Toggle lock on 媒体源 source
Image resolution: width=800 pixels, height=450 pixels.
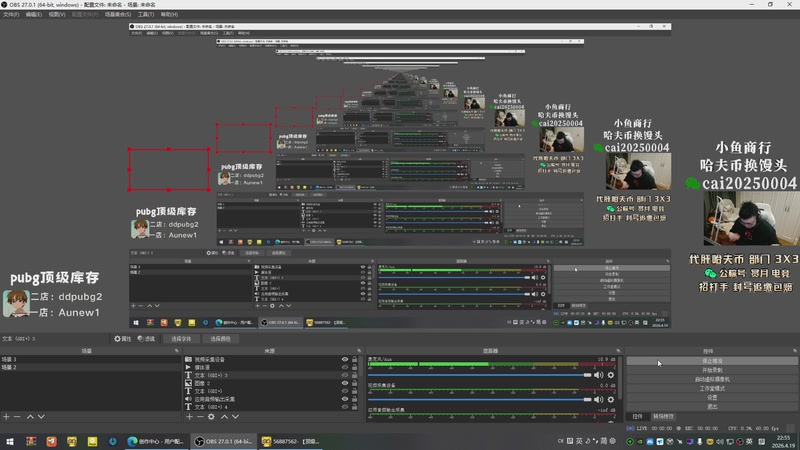(x=355, y=367)
